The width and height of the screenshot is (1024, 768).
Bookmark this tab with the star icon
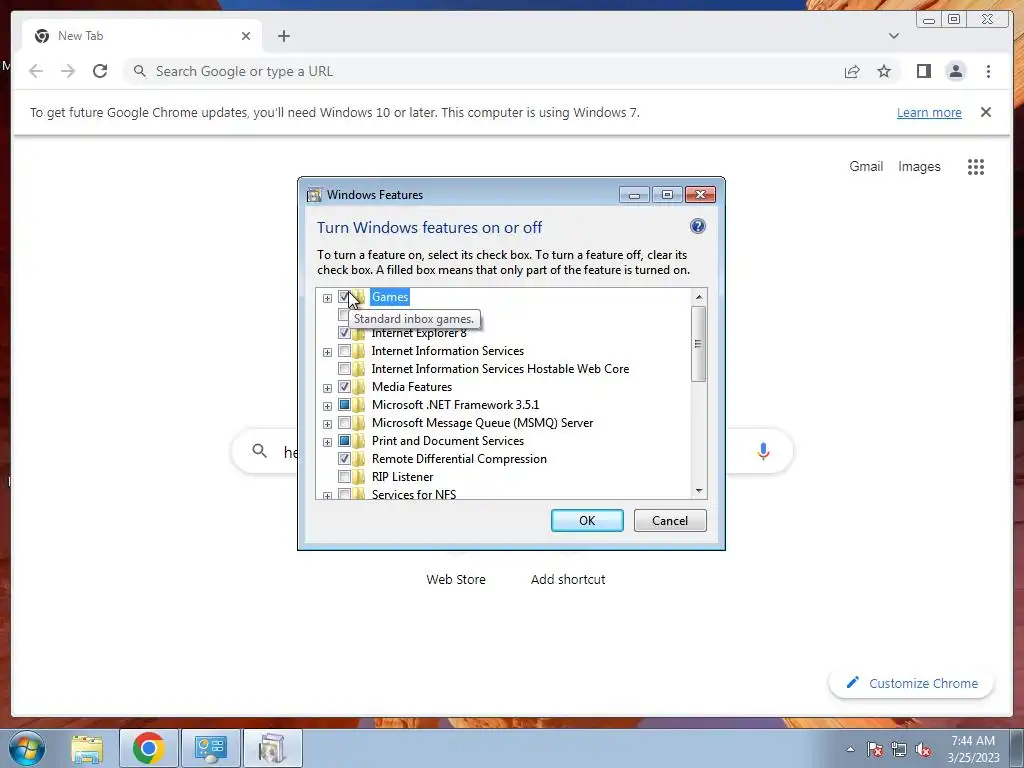coord(884,71)
